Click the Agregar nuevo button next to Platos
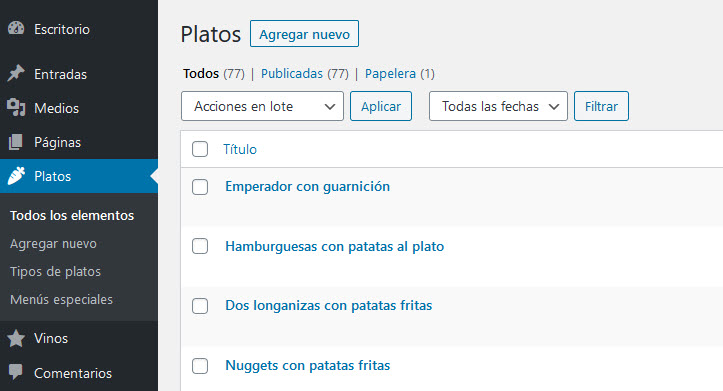Viewport: 723px width, 391px height. 304,34
